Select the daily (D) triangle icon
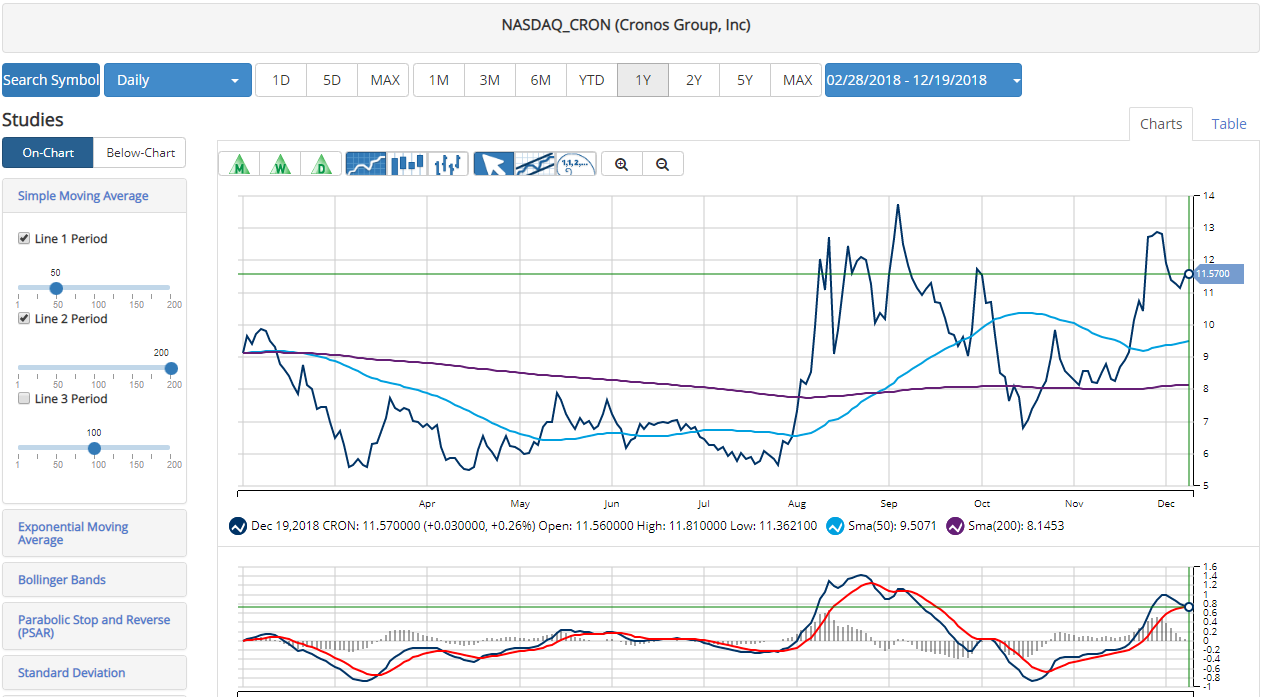1262x697 pixels. click(321, 164)
